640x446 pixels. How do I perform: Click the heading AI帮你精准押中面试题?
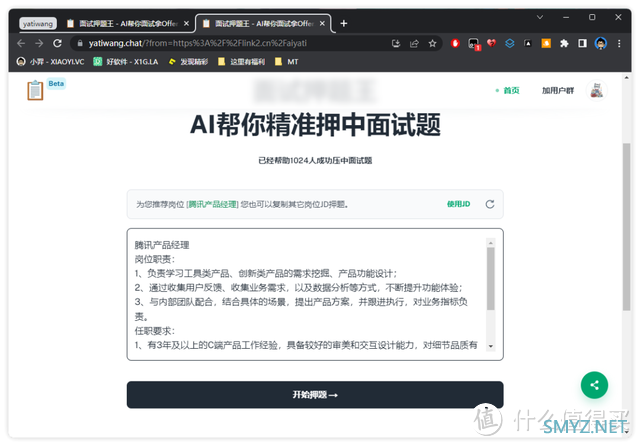click(x=315, y=125)
